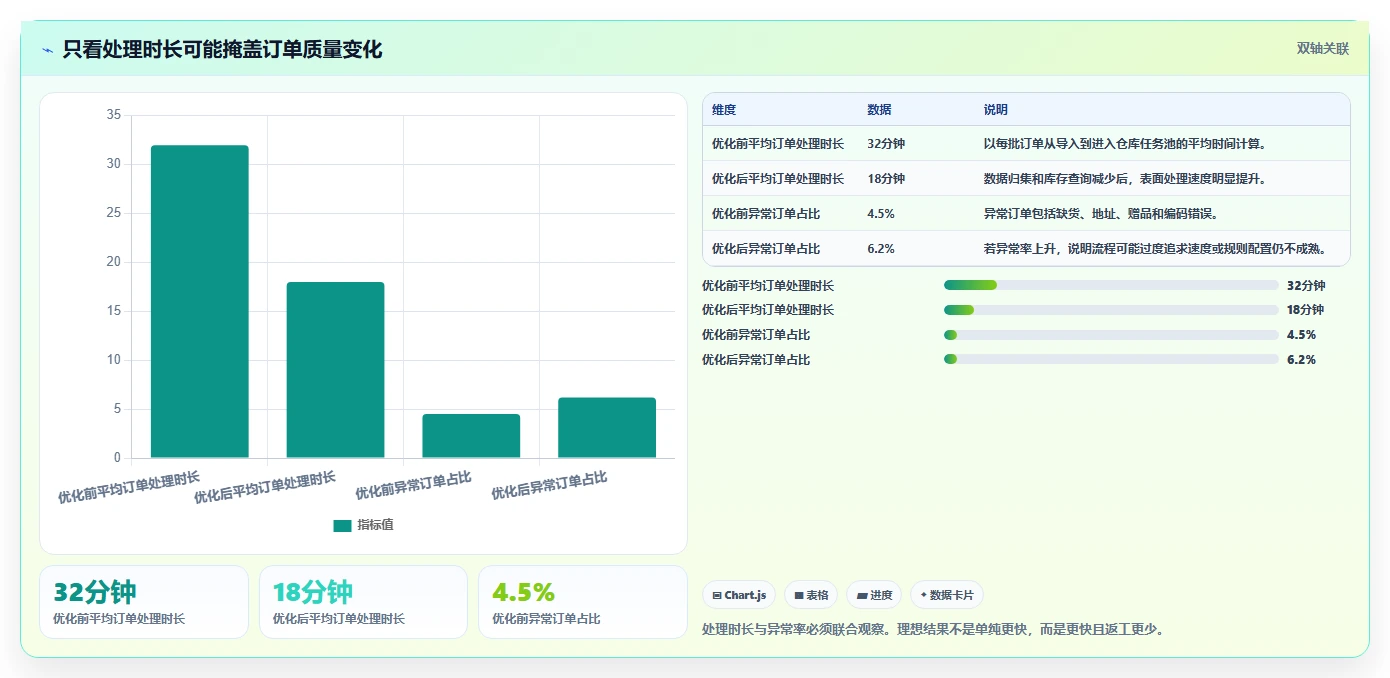Click the 优化后异常订单占比 table row label
This screenshot has width=1390, height=678.
pyautogui.click(x=766, y=249)
